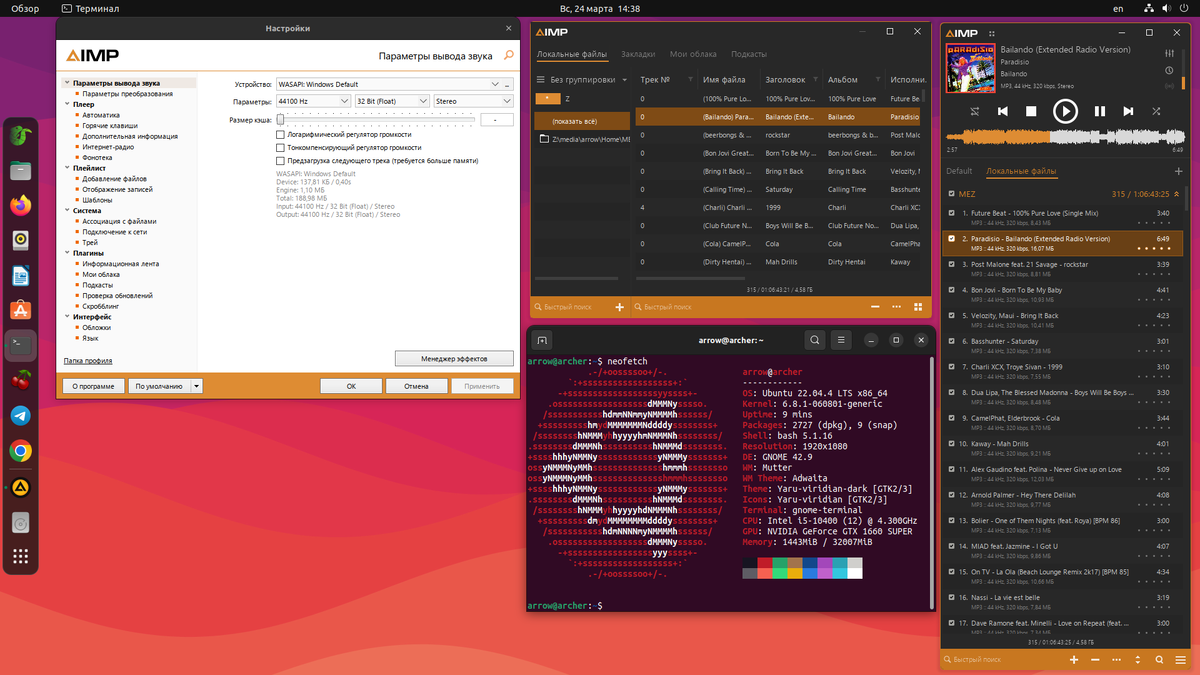
Task: Click (показать всё) in library
Action: (581, 120)
